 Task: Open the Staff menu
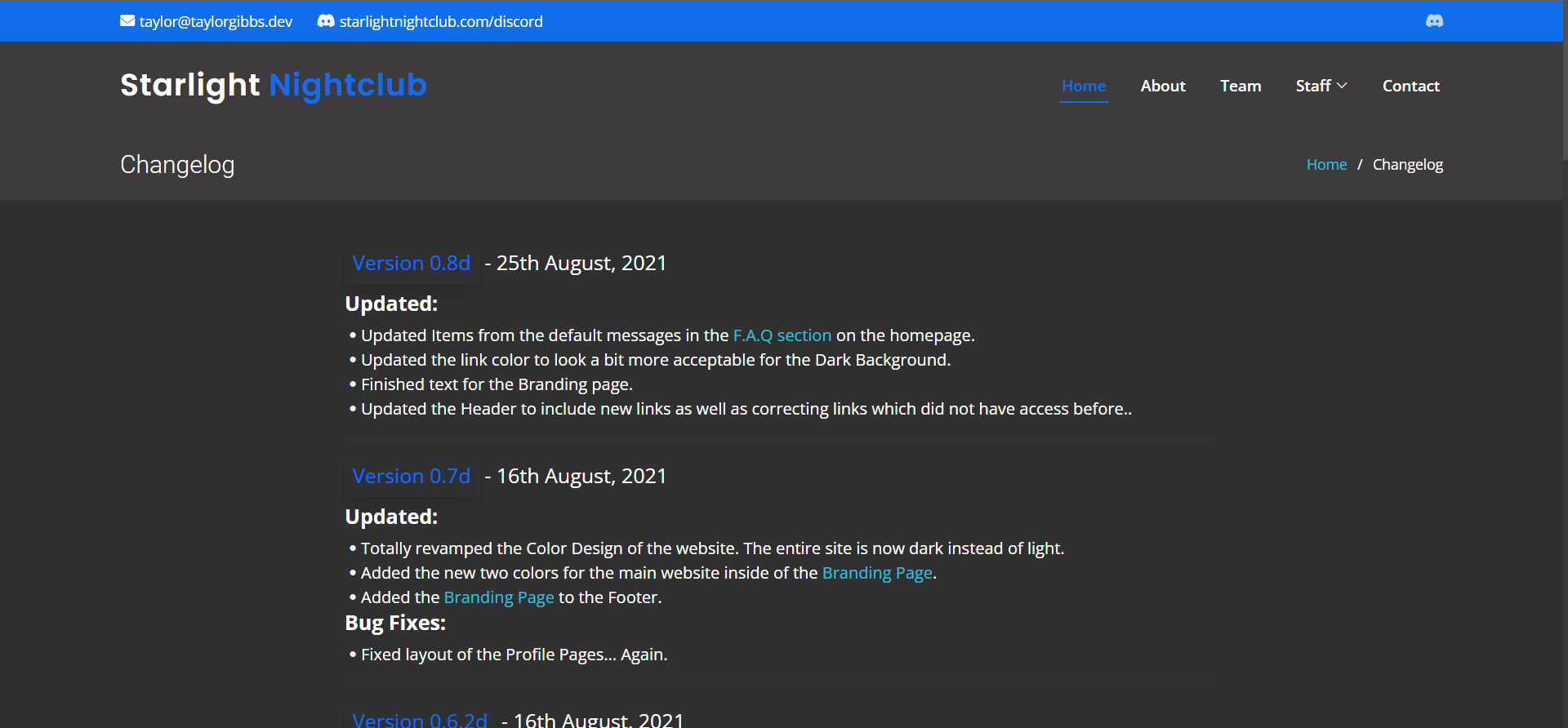pyautogui.click(x=1313, y=86)
